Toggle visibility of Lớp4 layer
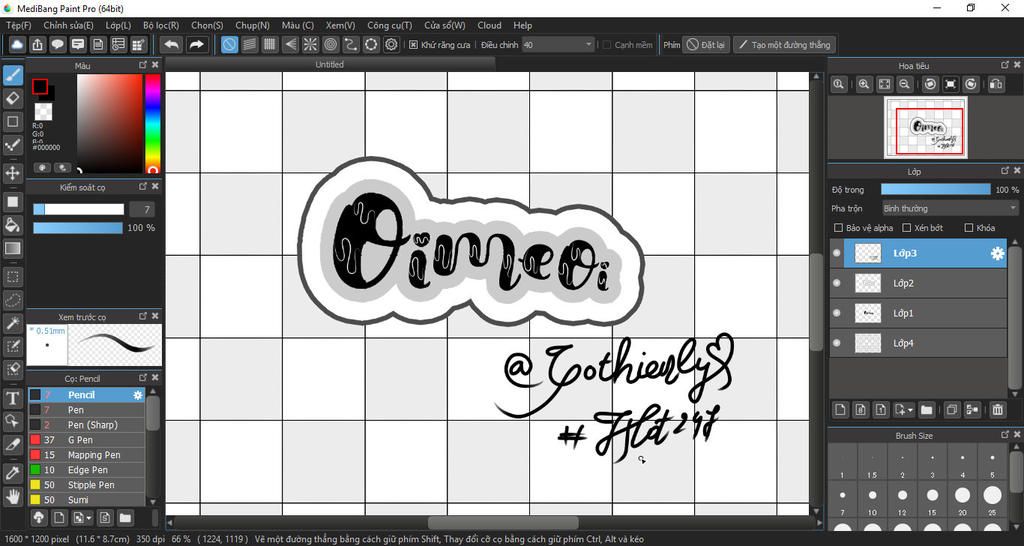Viewport: 1024px width, 546px height. click(x=837, y=344)
